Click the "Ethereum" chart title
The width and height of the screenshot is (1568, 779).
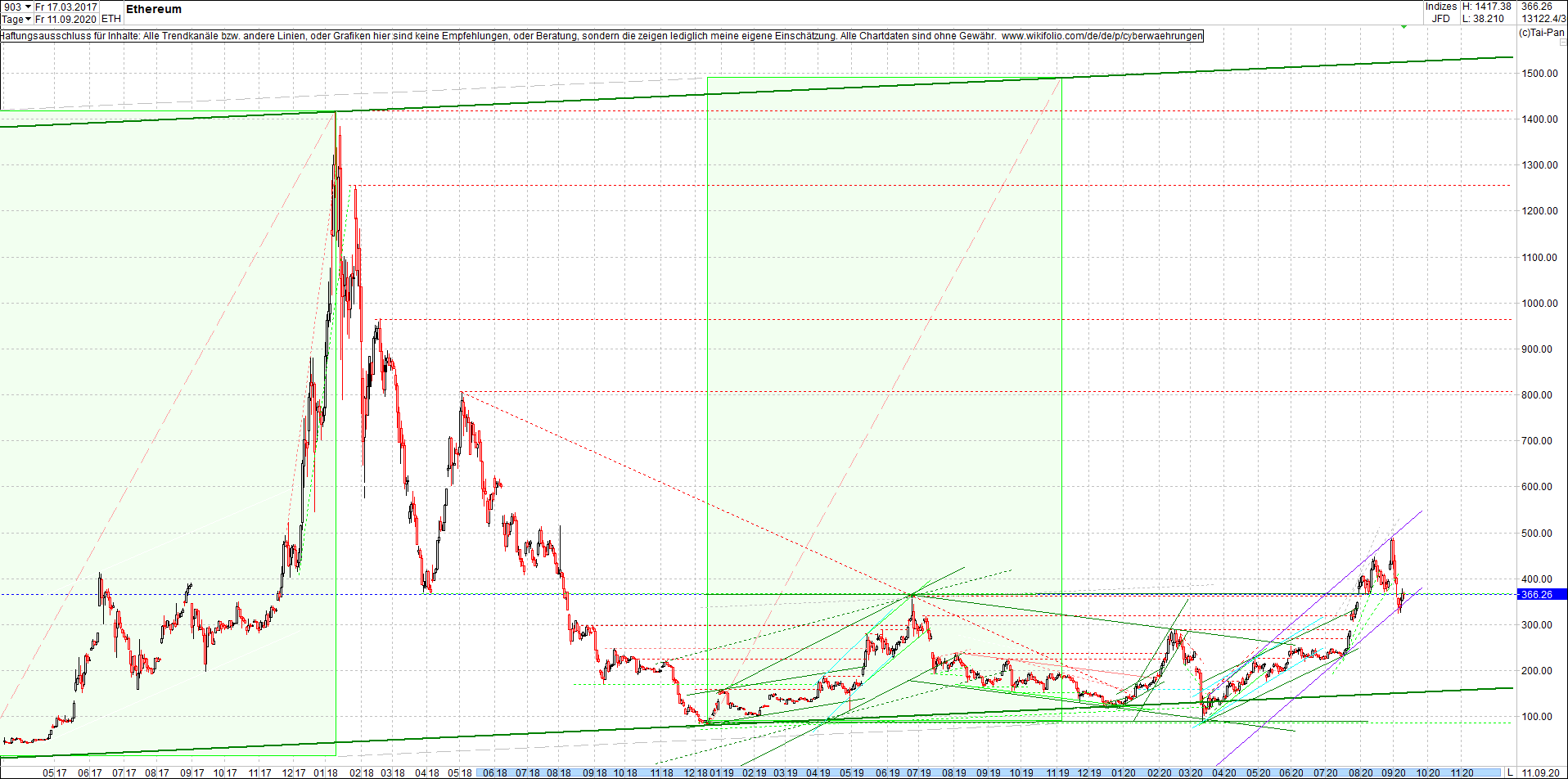coord(152,9)
